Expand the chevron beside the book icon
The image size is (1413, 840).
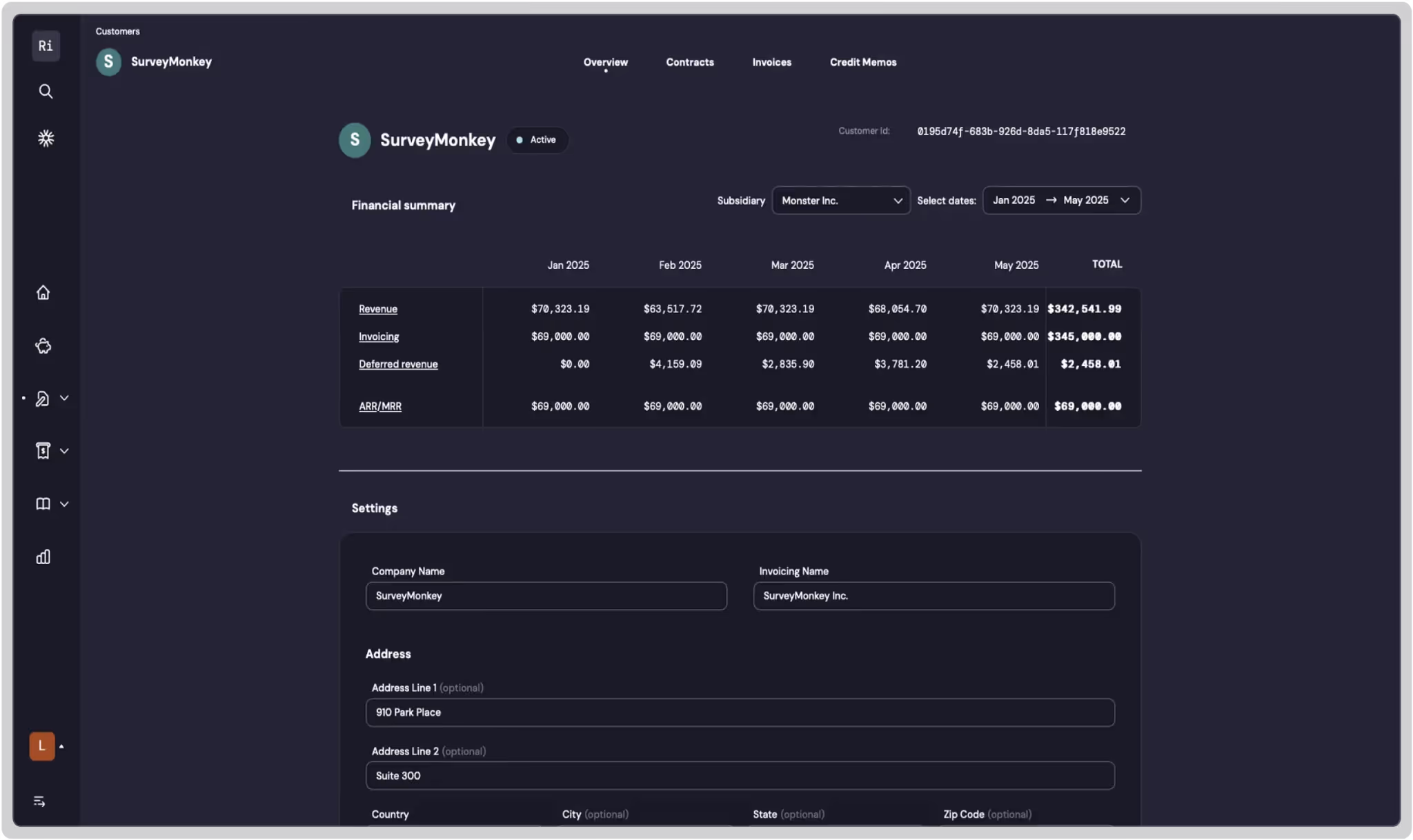point(64,504)
